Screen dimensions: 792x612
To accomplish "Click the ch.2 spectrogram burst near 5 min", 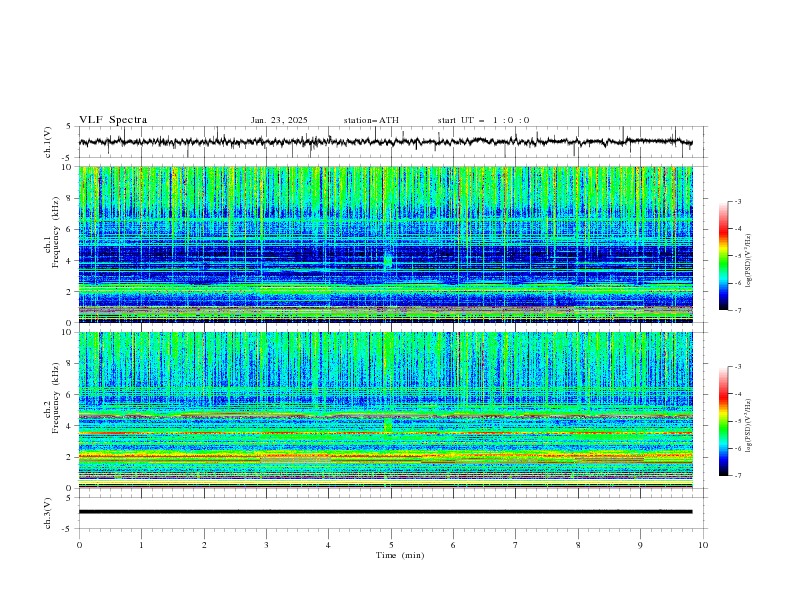I will [x=388, y=425].
